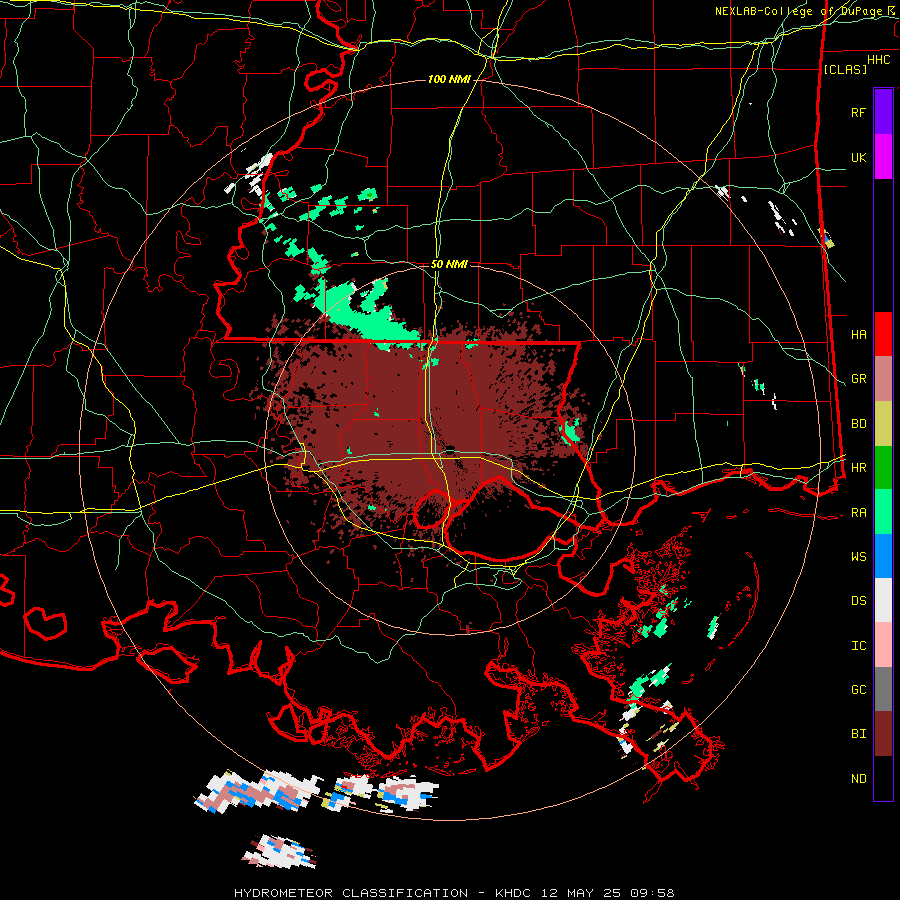The image size is (900, 900).
Task: Click the ND legend label
Action: [858, 778]
